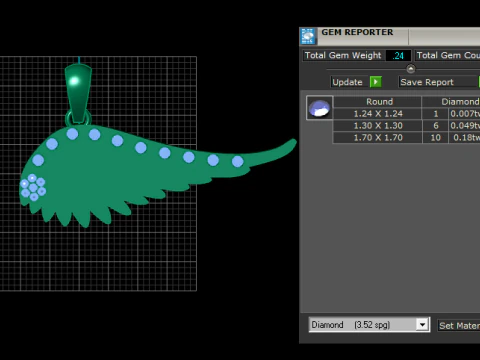Screen dimensions: 480x360
Task: Open the Diamond material dropdown
Action: click(x=422, y=325)
